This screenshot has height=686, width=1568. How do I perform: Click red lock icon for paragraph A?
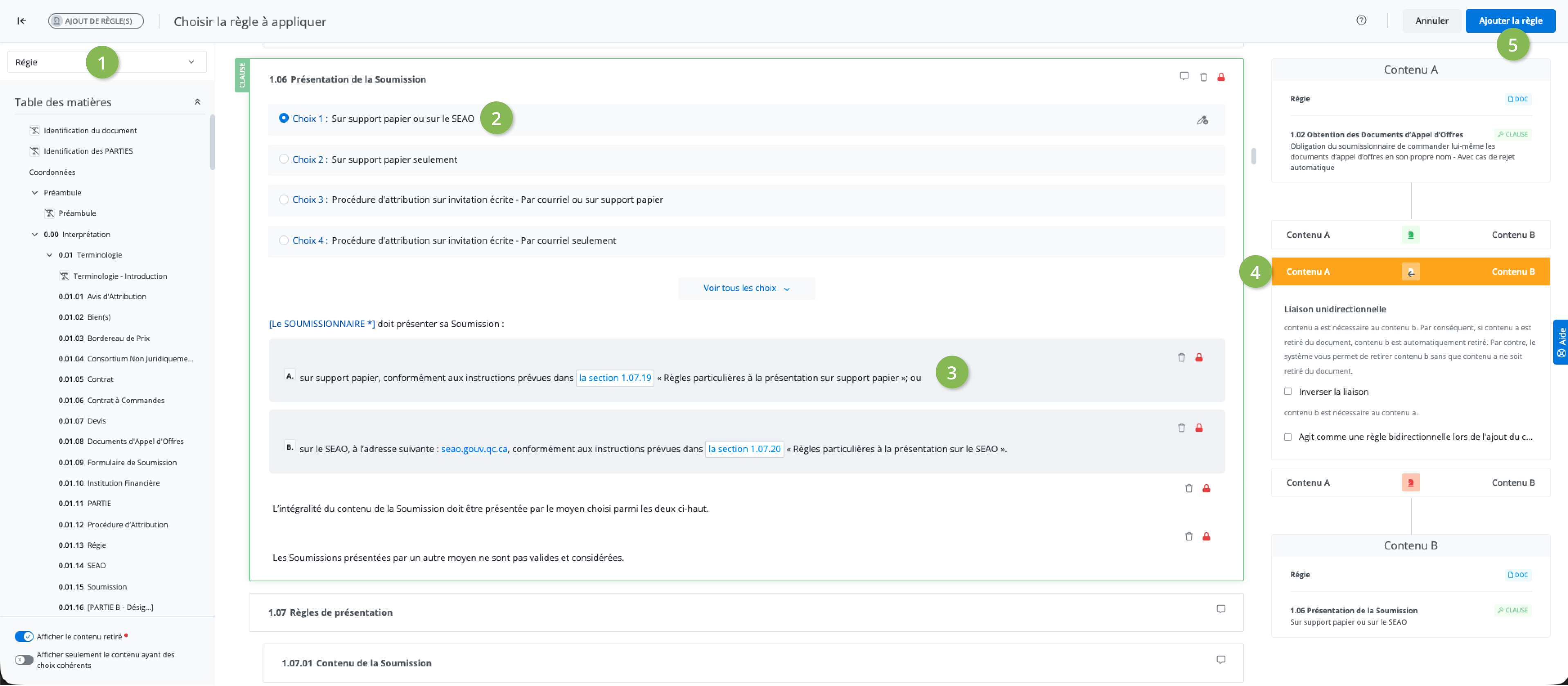1199,357
